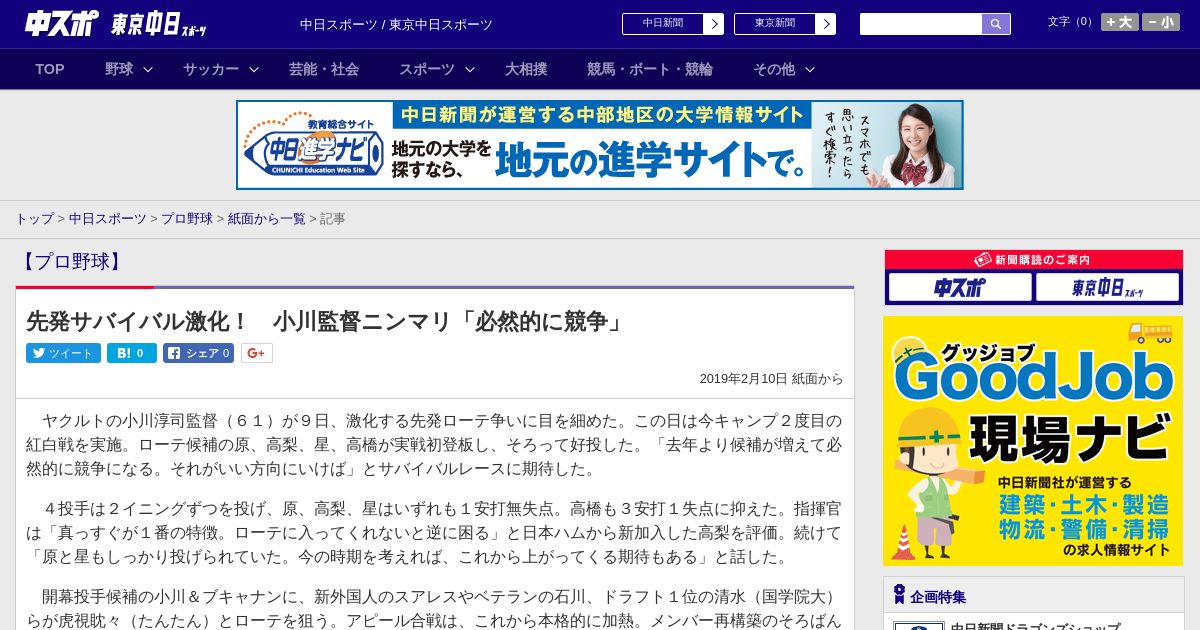
Task: Go to 紙面から一覧 breadcrumb link
Action: [x=267, y=218]
